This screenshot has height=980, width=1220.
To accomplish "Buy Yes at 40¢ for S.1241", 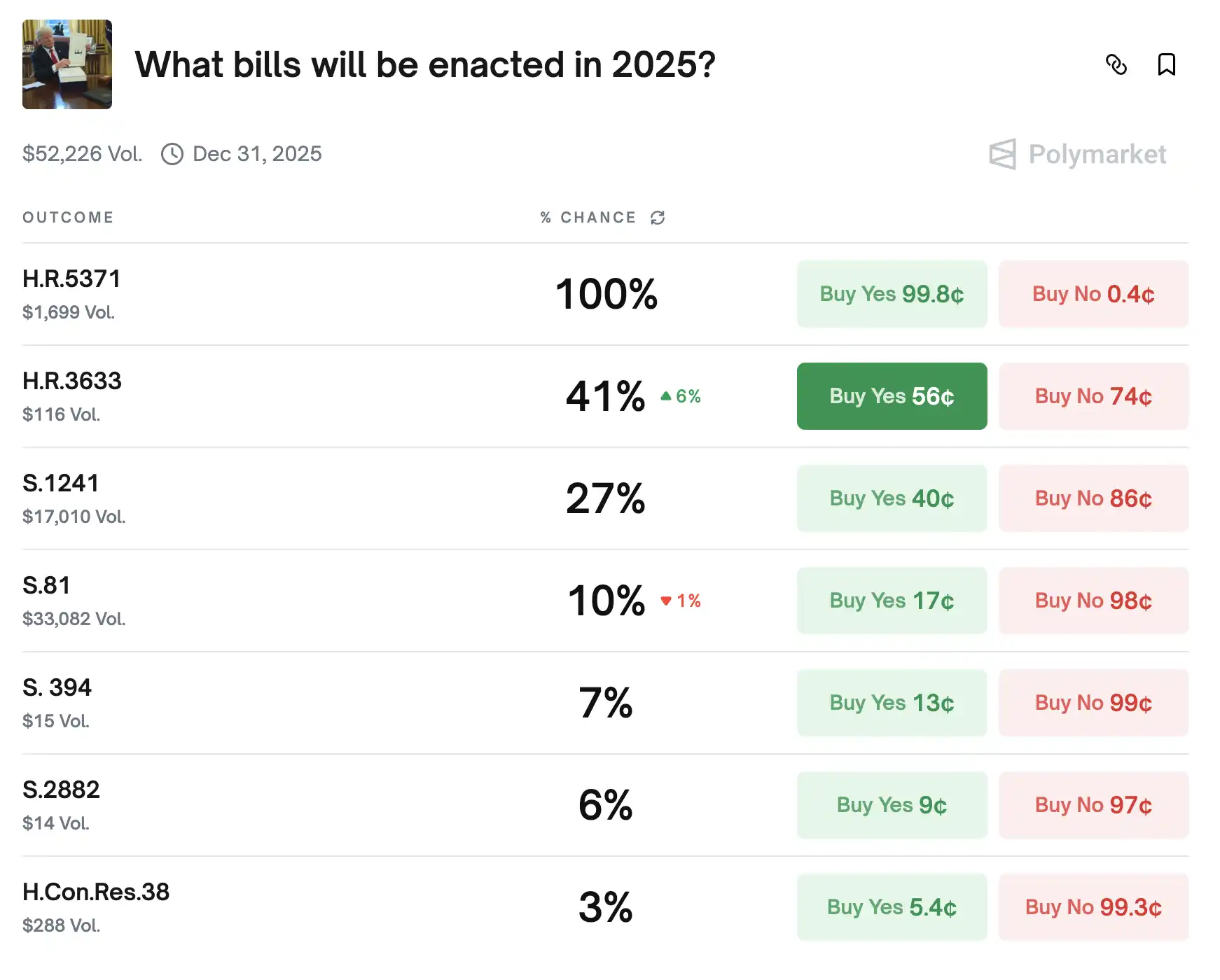I will [892, 498].
